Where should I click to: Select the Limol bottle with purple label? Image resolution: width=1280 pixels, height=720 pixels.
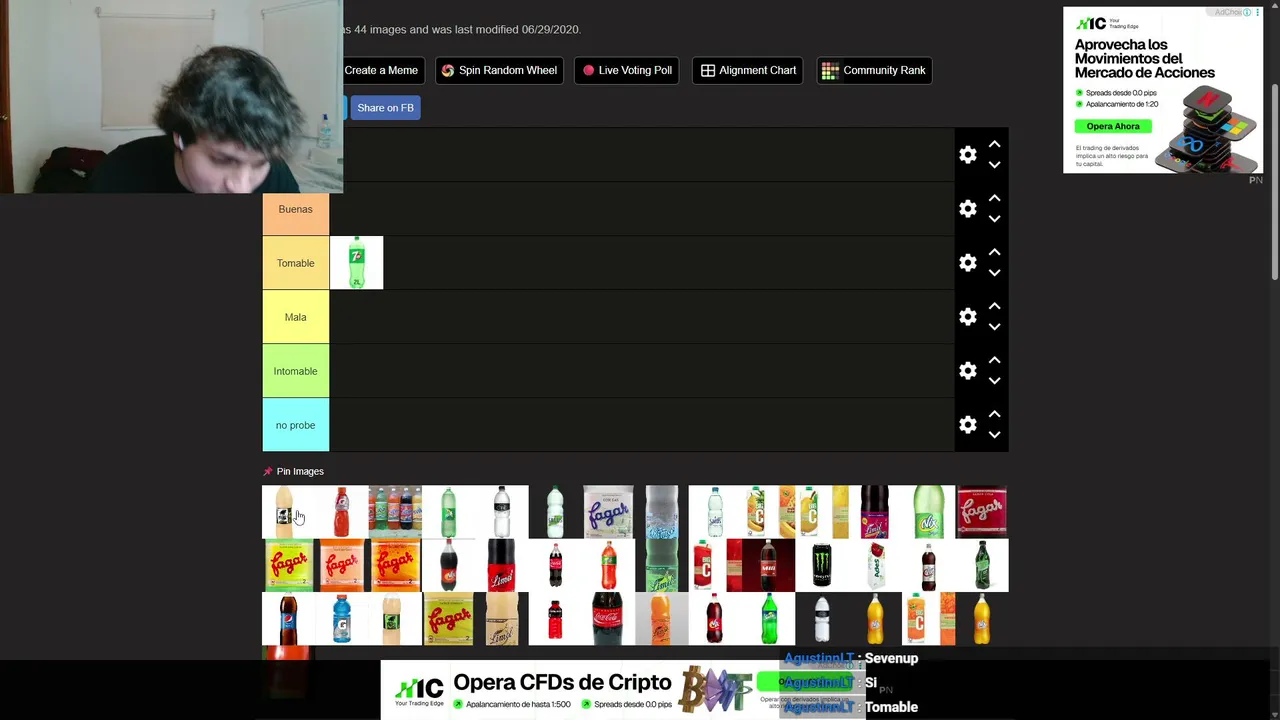click(875, 512)
